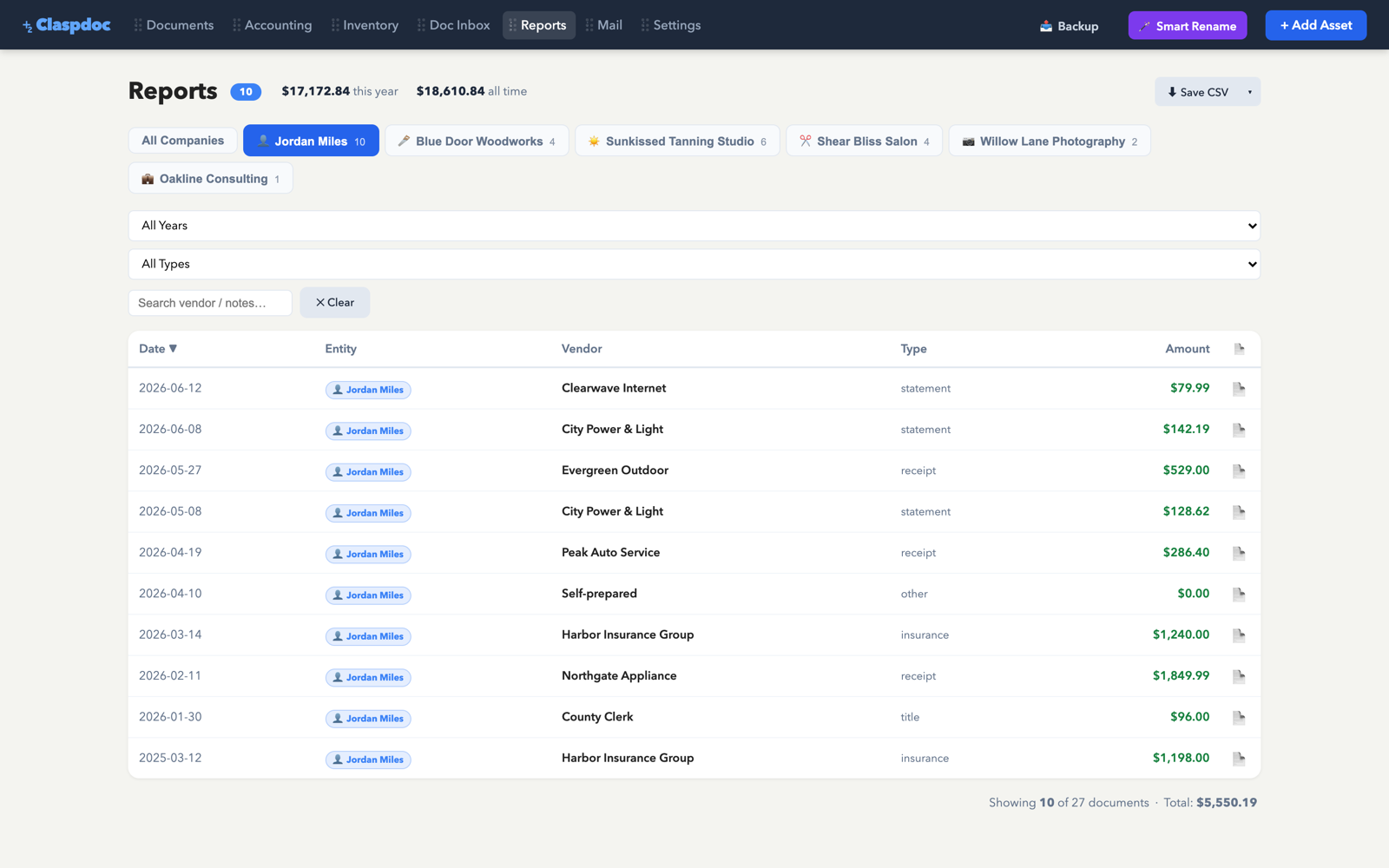Open document icon for Clearwave Internet row
The image size is (1389, 868).
click(1239, 389)
